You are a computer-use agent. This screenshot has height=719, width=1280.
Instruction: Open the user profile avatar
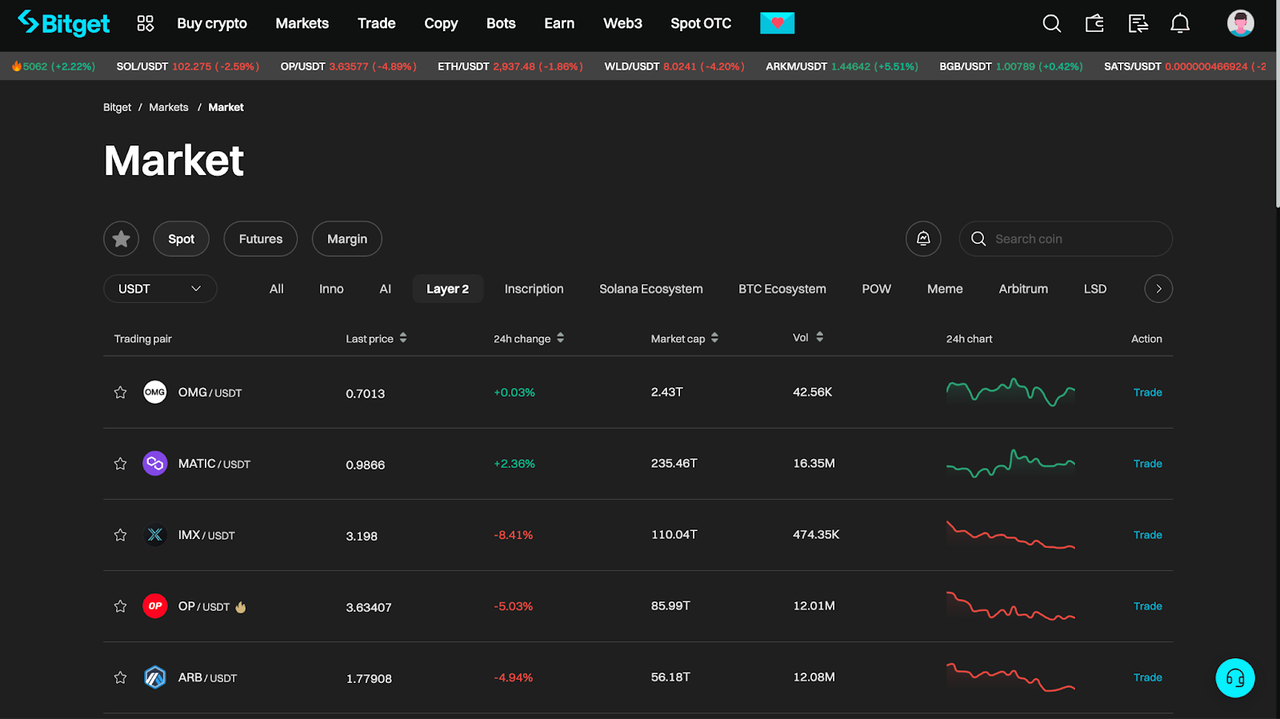[1240, 23]
